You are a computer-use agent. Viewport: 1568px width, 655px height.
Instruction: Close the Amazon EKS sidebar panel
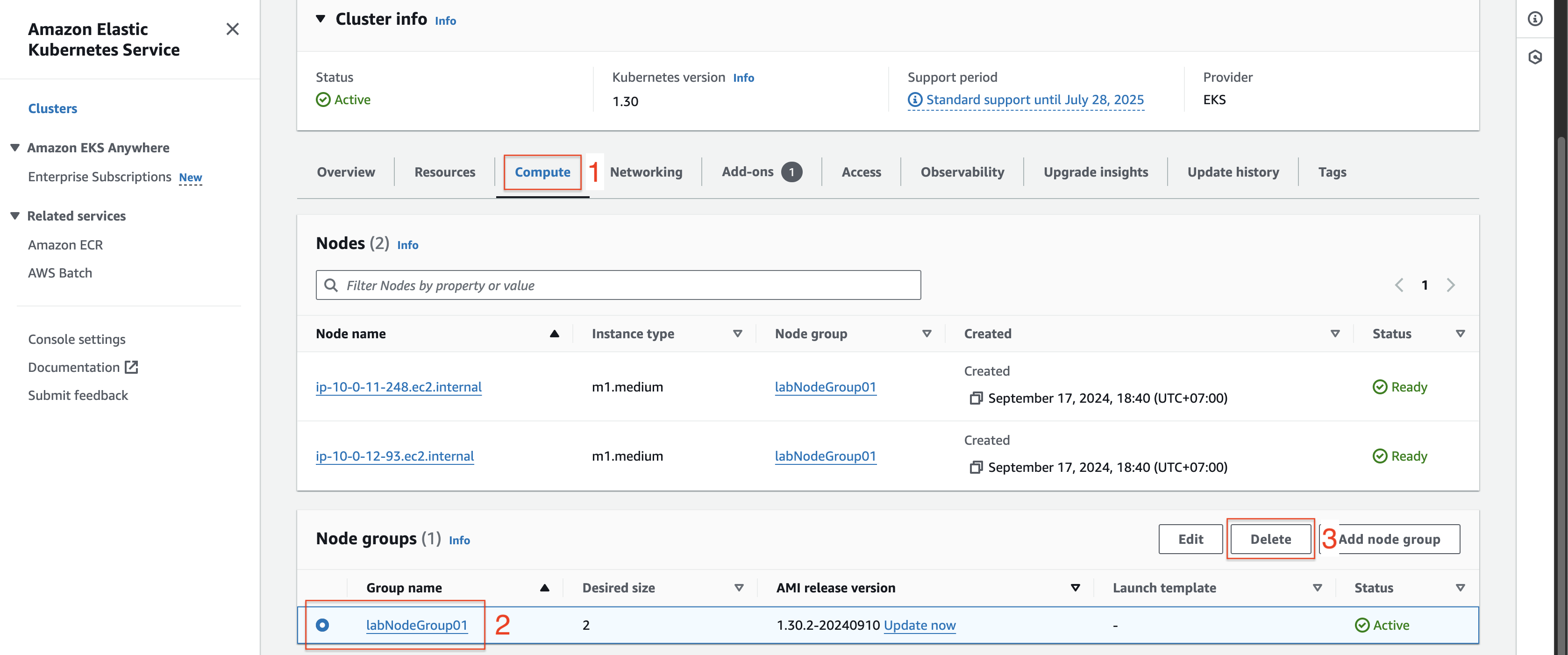[x=233, y=29]
